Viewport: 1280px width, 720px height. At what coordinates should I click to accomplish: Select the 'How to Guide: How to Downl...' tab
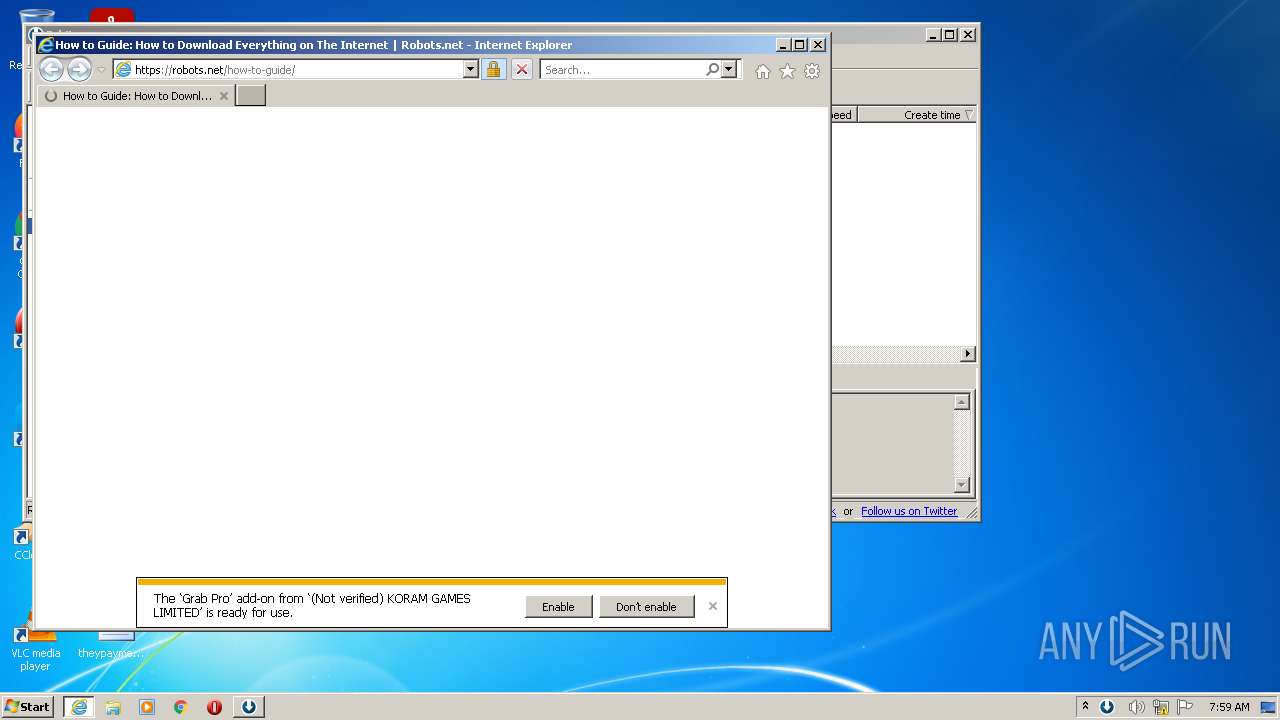[x=136, y=96]
